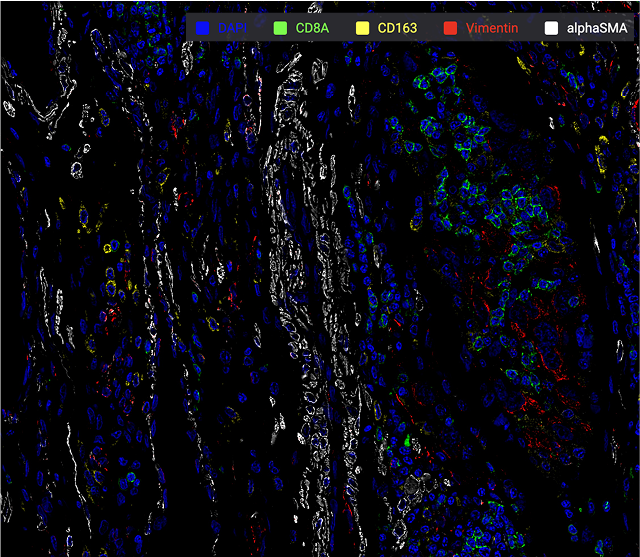The image size is (640, 557).
Task: Click the green CD8A color swatch
Action: (280, 28)
